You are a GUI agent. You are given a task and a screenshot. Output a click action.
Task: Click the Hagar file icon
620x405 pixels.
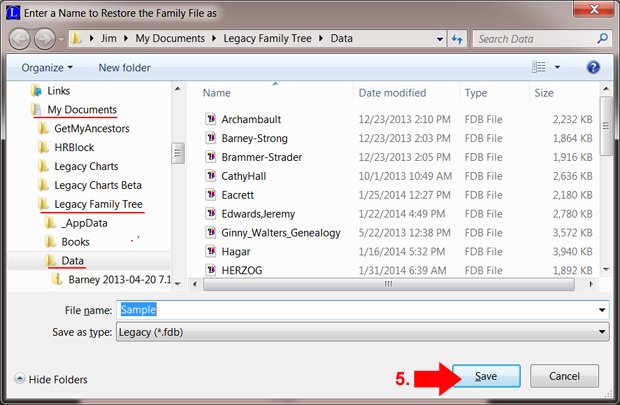click(x=211, y=251)
